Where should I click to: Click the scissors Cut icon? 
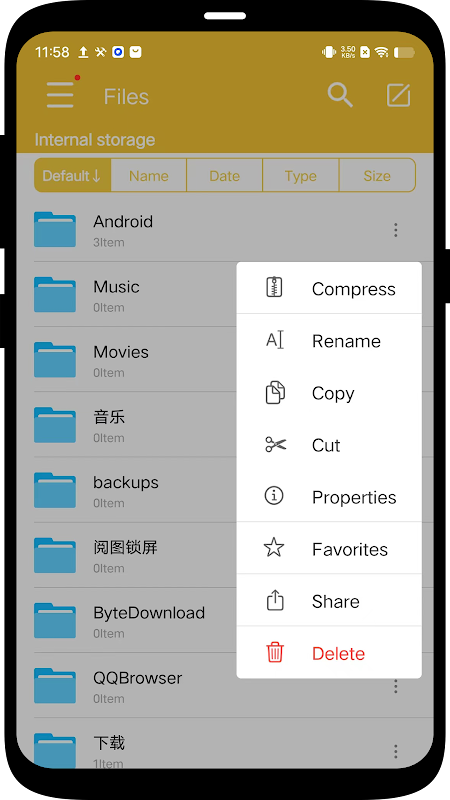[276, 444]
